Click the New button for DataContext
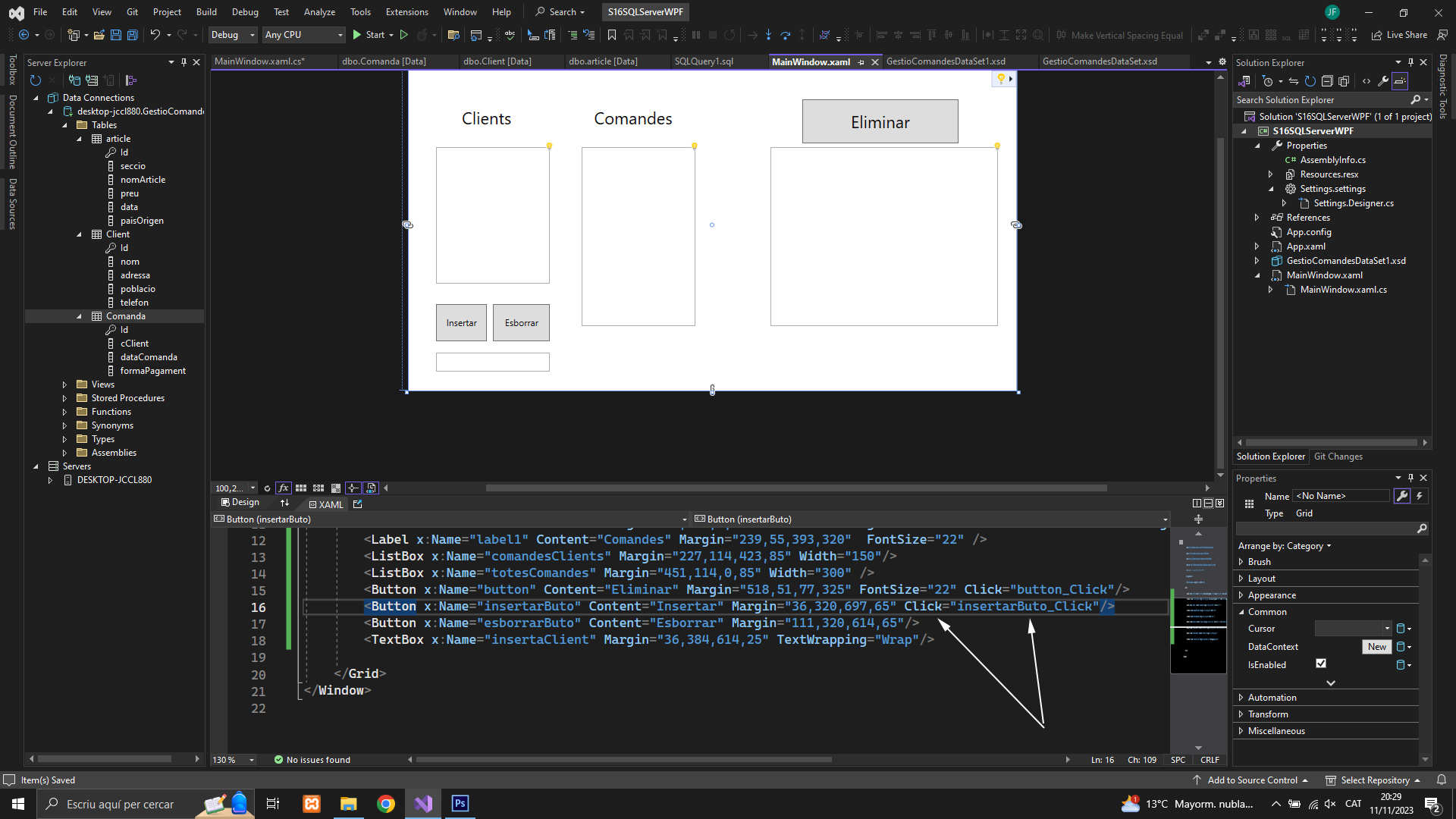1456x819 pixels. pyautogui.click(x=1377, y=647)
